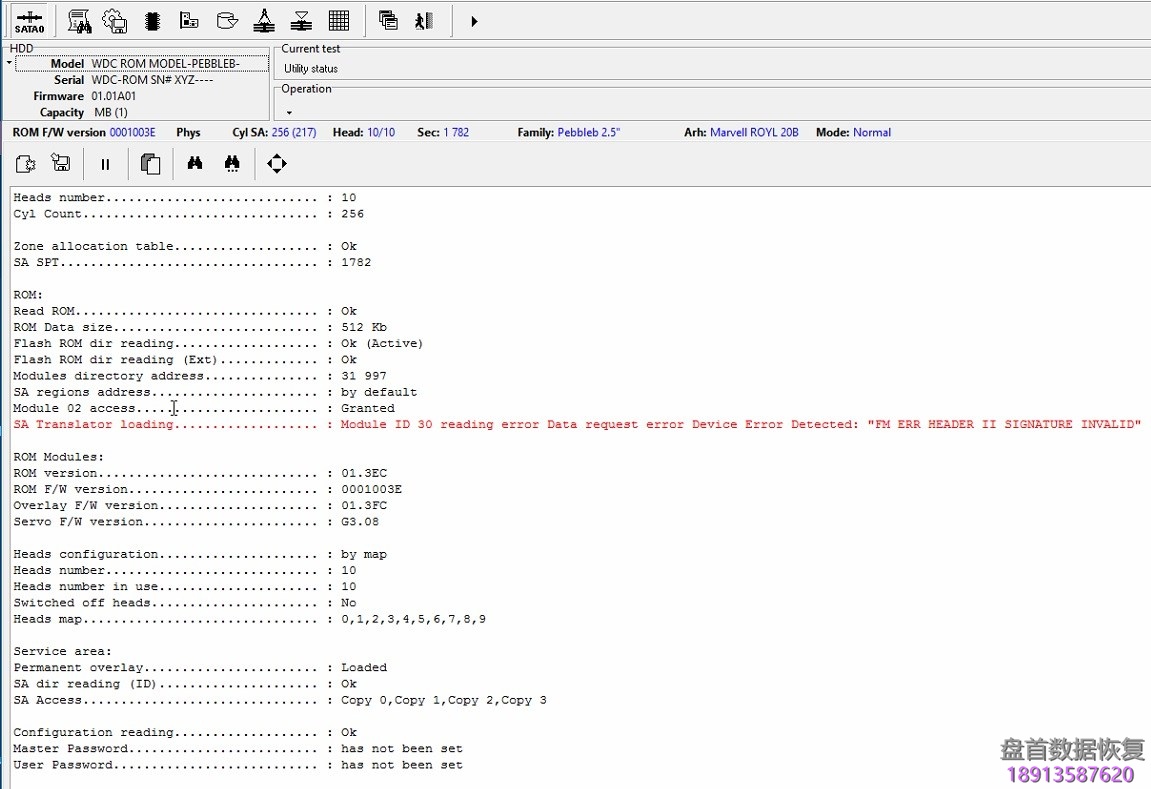The width and height of the screenshot is (1151, 789).
Task: Expand the HDD panel dropdown arrow
Action: pyautogui.click(x=7, y=61)
